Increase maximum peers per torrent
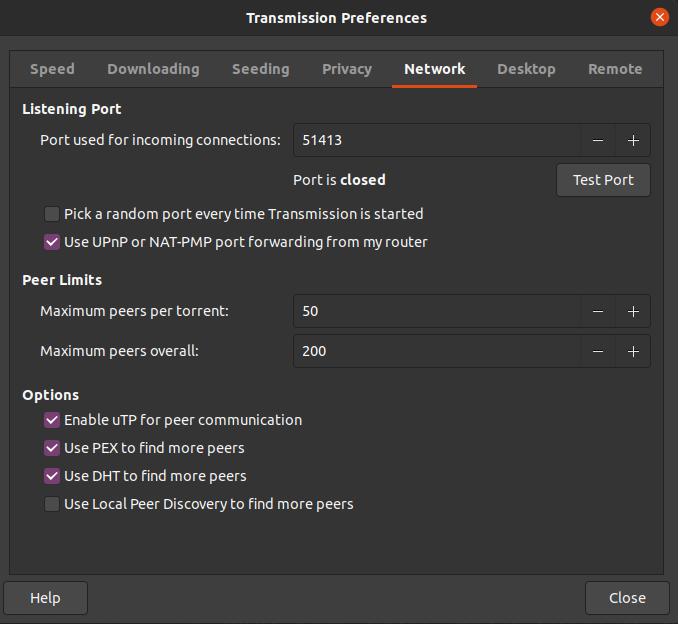 [x=633, y=311]
